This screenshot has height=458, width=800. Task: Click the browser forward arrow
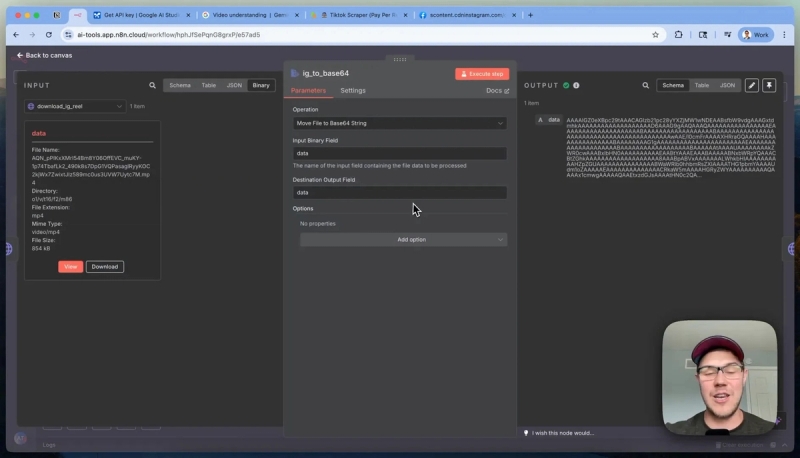(x=32, y=35)
